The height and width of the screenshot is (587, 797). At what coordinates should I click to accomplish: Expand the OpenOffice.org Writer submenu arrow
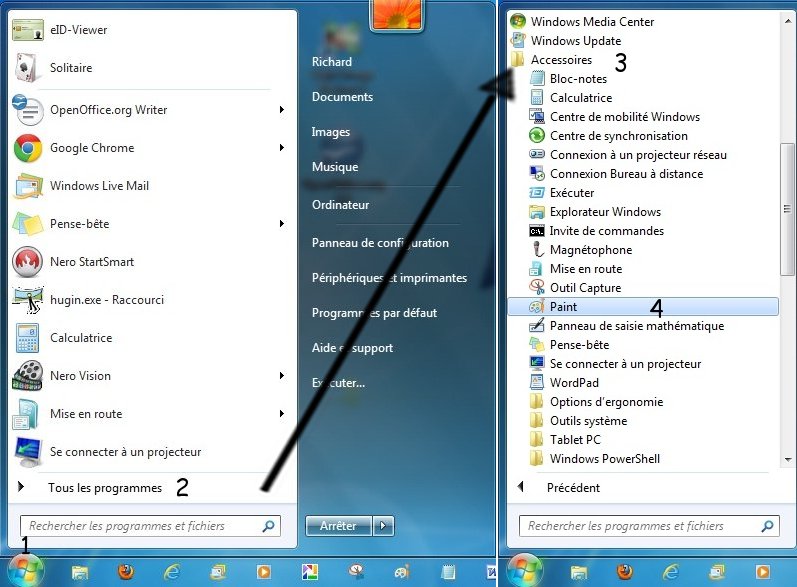click(282, 110)
